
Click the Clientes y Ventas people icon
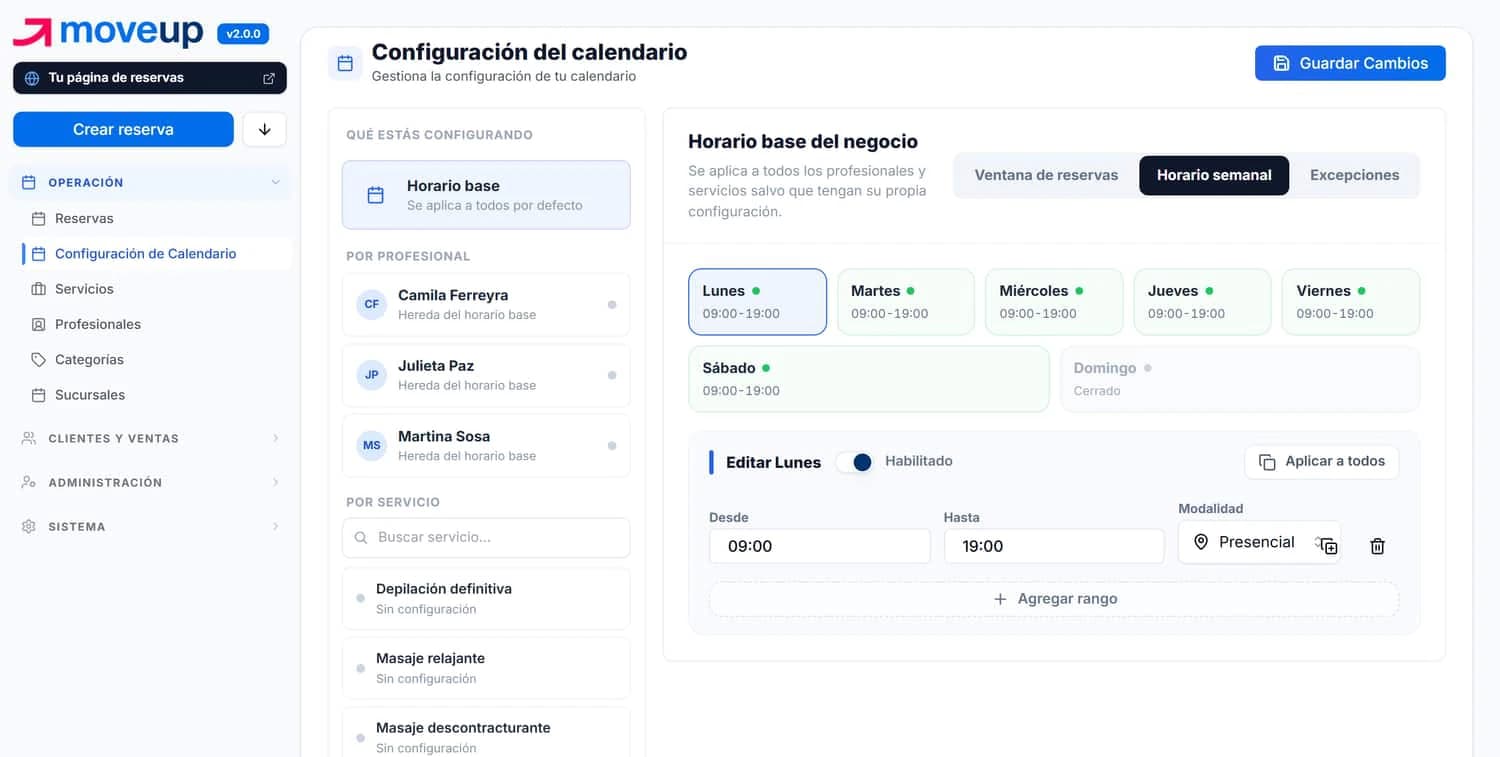tap(29, 438)
